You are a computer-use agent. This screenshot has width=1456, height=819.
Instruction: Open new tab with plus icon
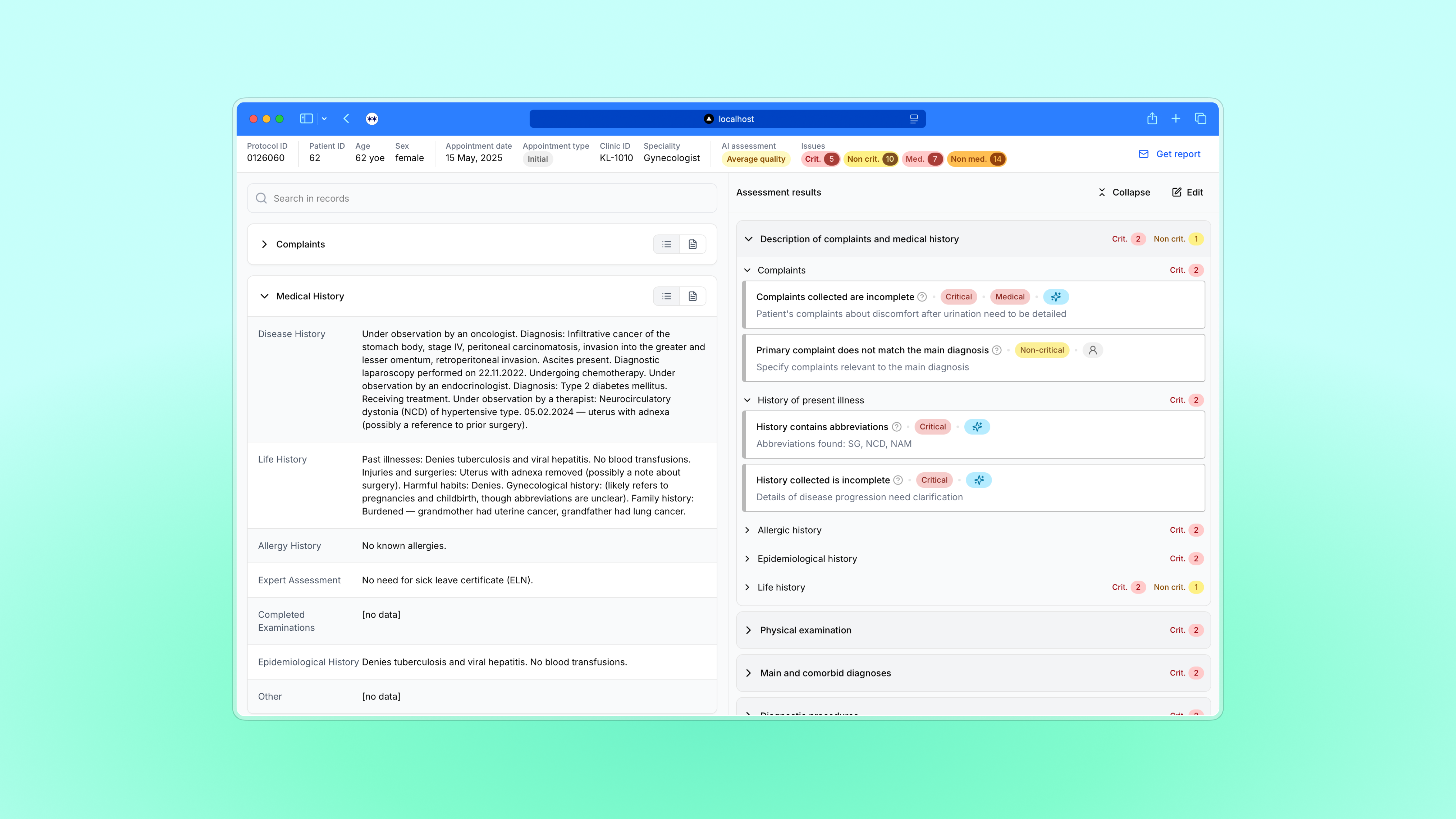(x=1176, y=119)
